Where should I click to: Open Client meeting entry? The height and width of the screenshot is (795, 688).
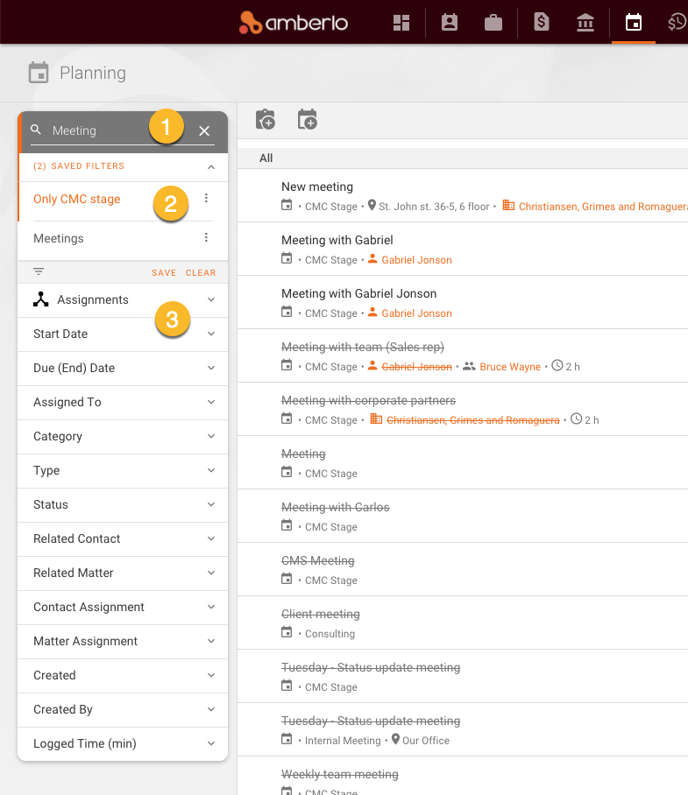tap(320, 614)
